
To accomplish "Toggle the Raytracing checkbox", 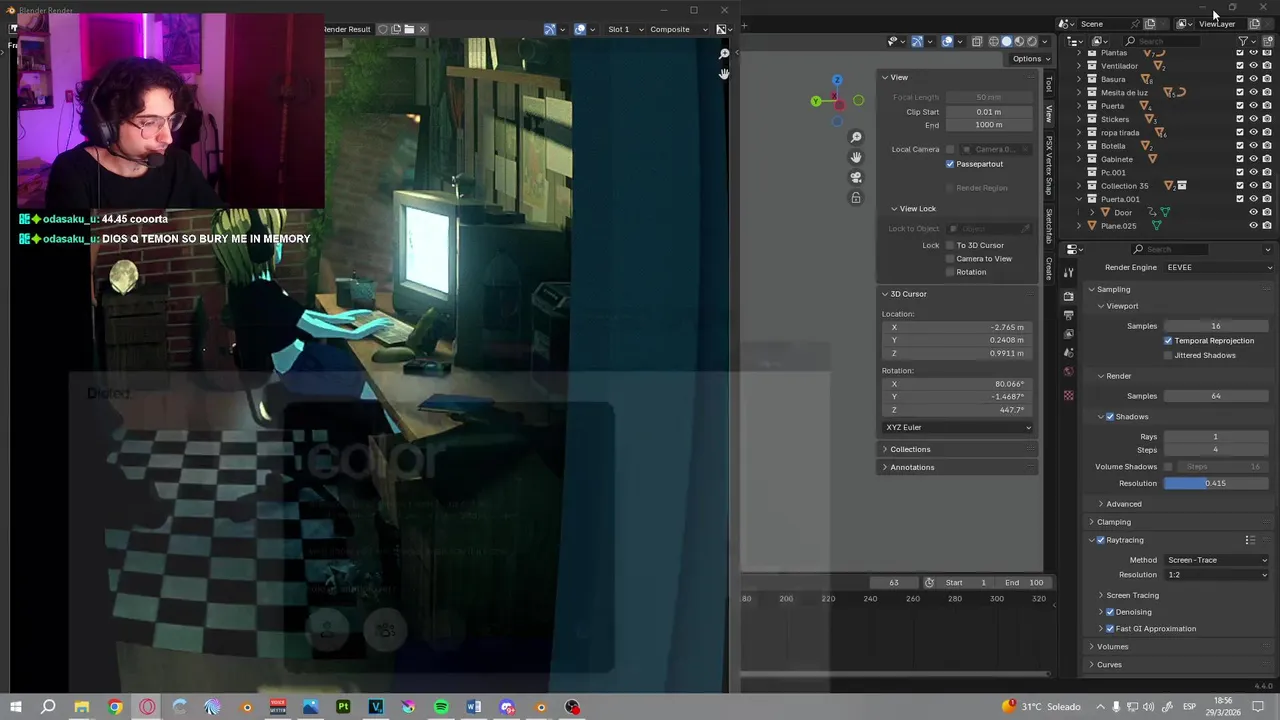I will click(1101, 540).
